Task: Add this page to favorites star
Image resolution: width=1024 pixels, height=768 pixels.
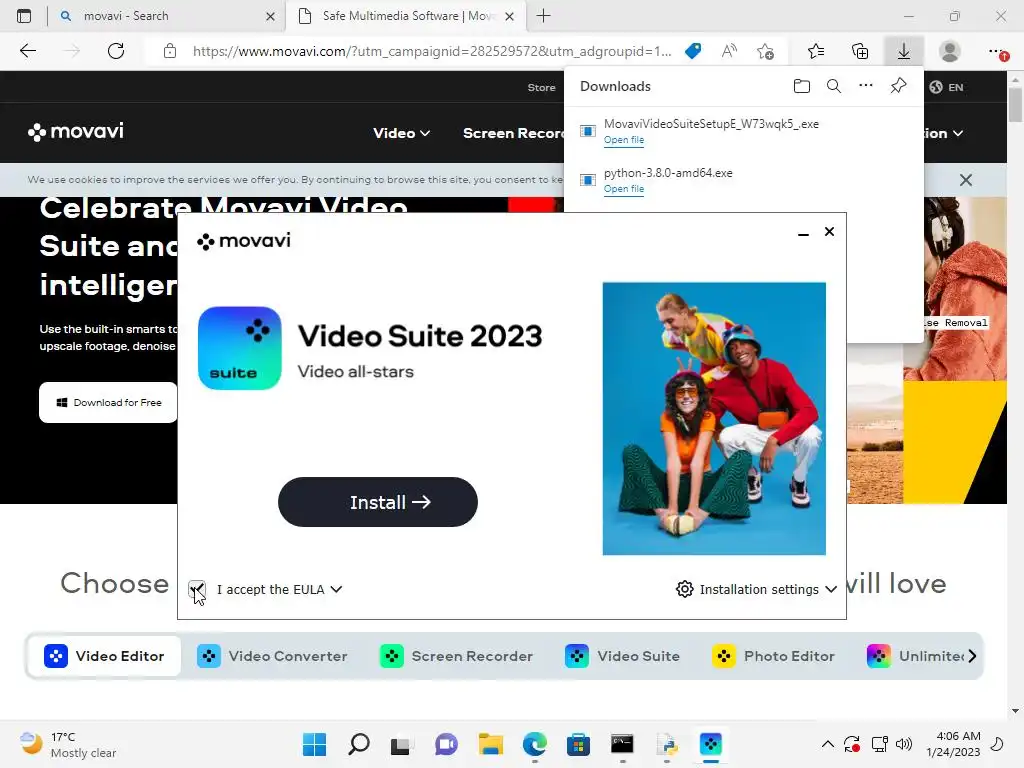Action: click(765, 51)
